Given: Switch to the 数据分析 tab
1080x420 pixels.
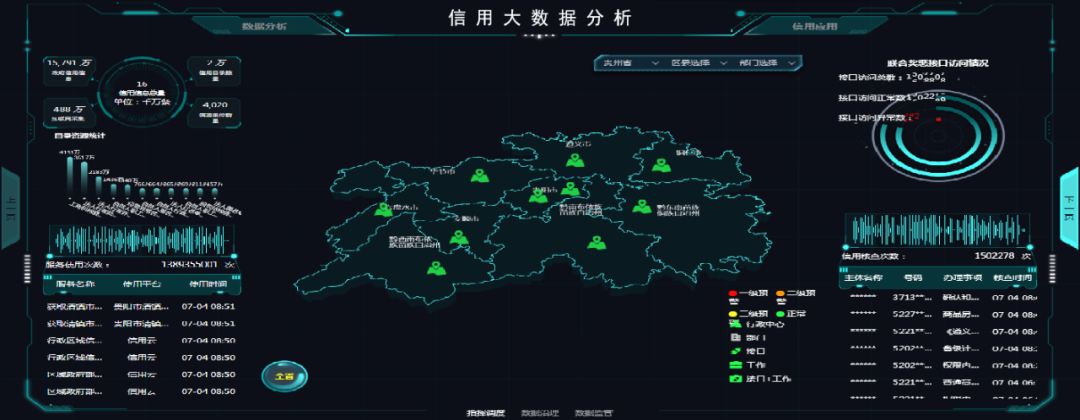Looking at the screenshot, I should [264, 26].
